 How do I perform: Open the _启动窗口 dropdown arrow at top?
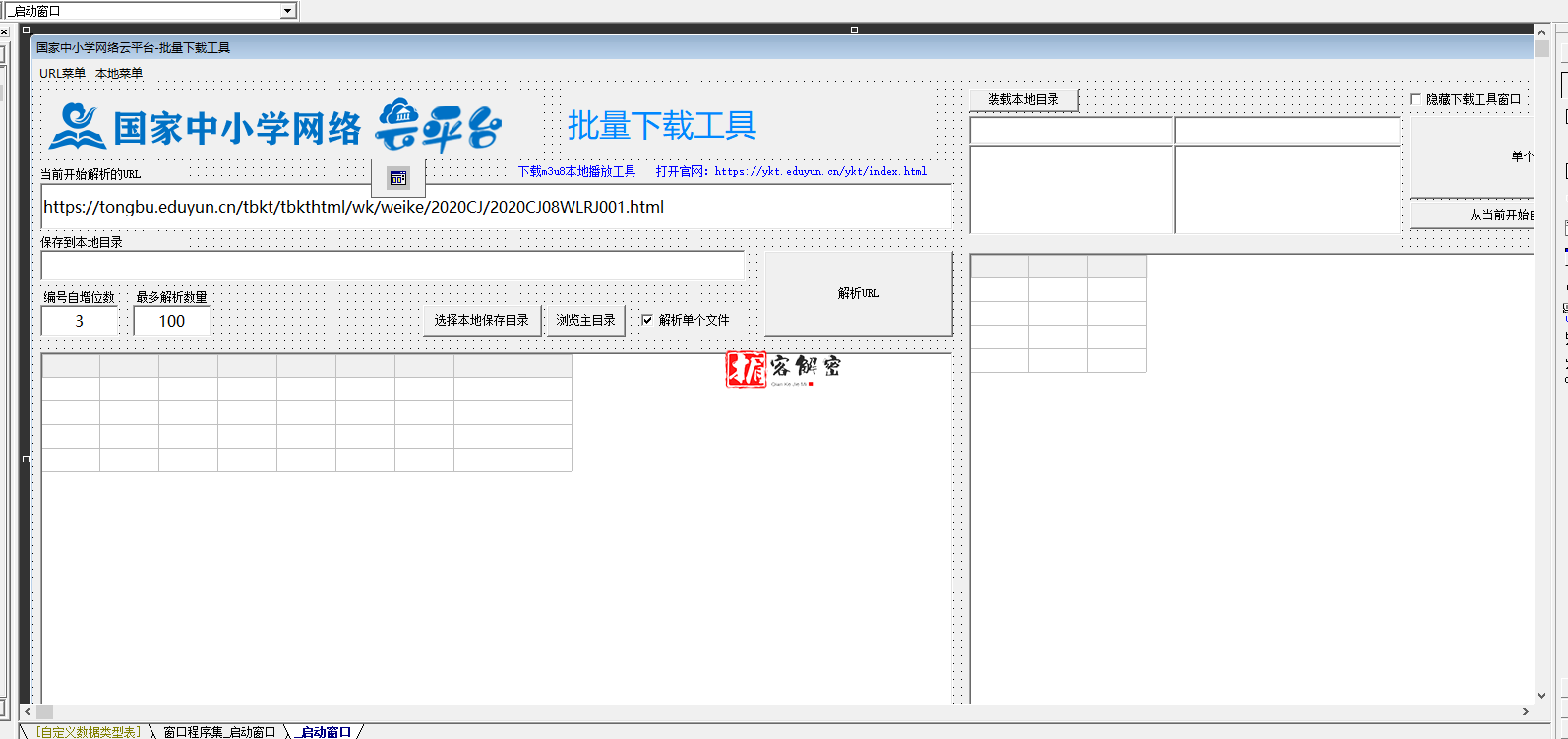click(x=287, y=11)
